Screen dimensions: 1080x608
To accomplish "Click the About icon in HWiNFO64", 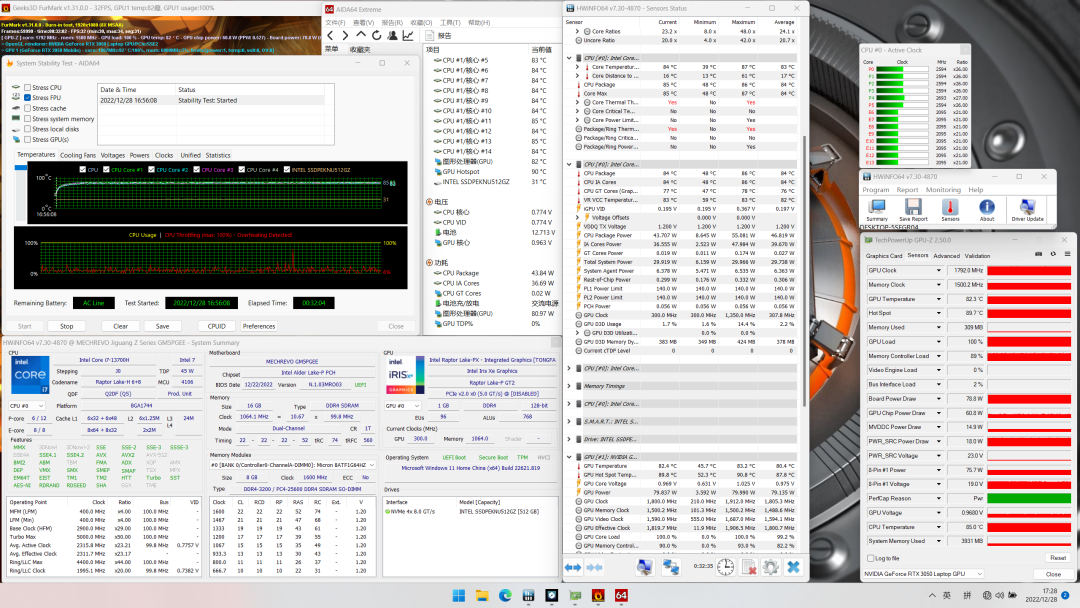I will pos(987,207).
